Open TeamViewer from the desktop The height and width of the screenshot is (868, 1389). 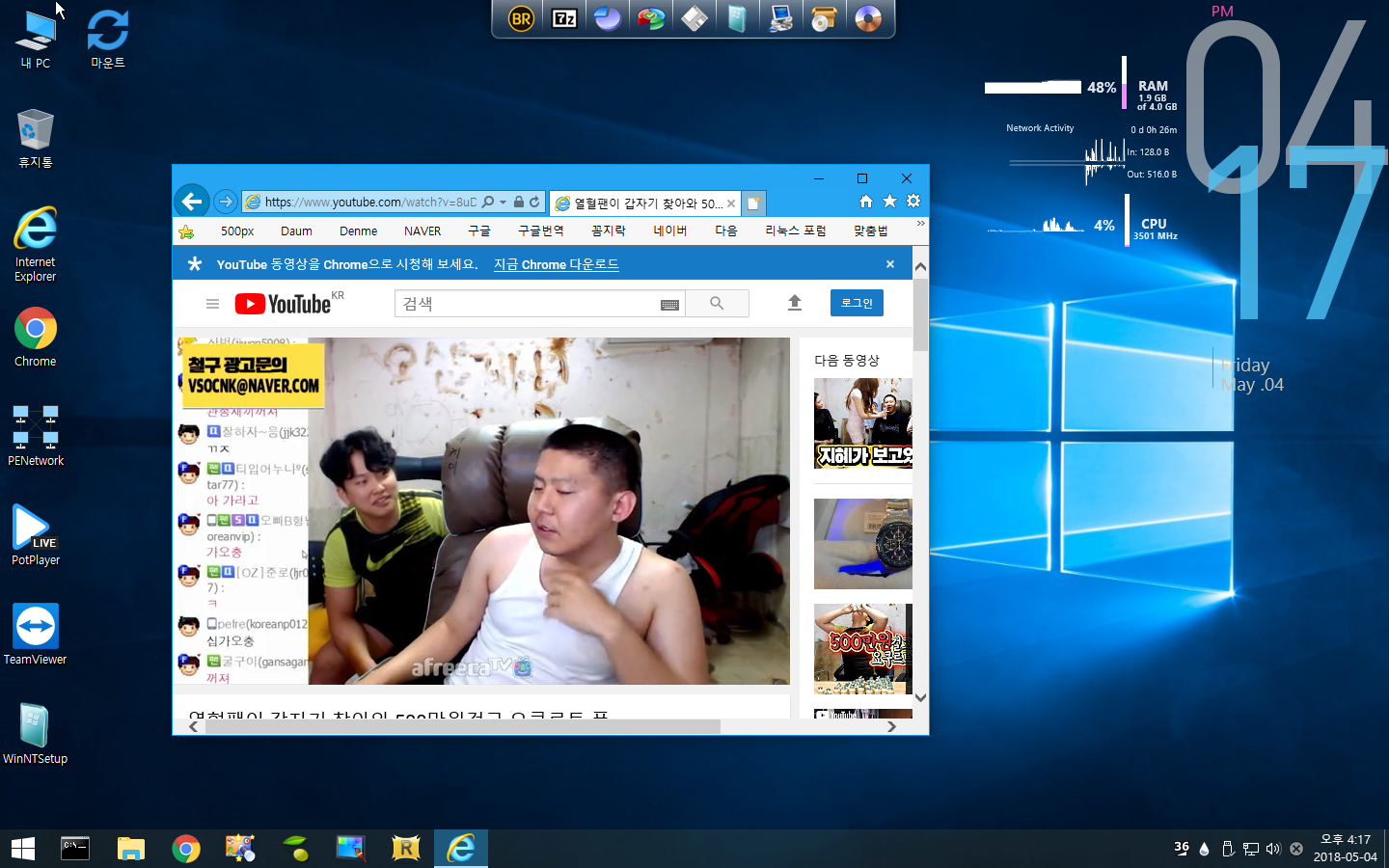[36, 635]
